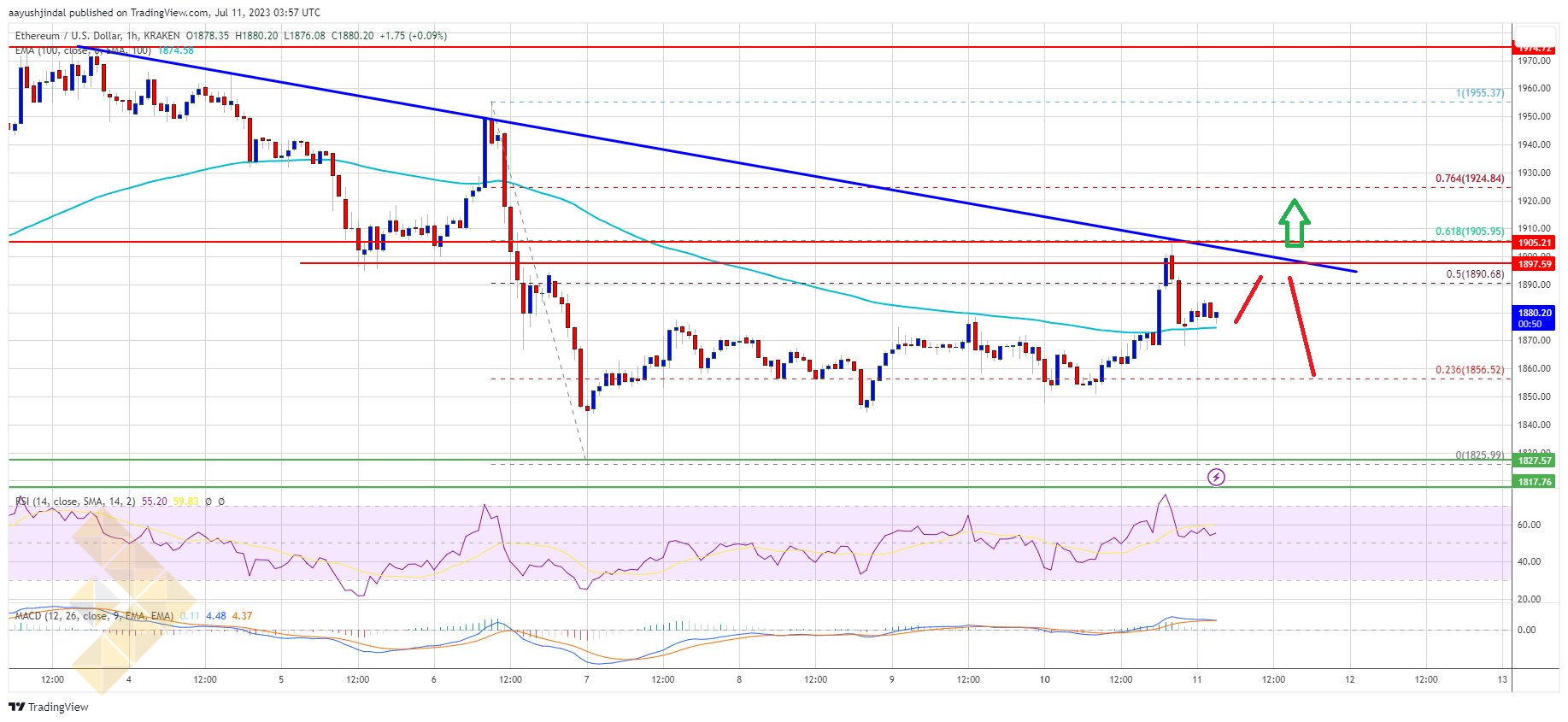
Task: Click the red 1905.21 price axis tag
Action: point(1535,243)
